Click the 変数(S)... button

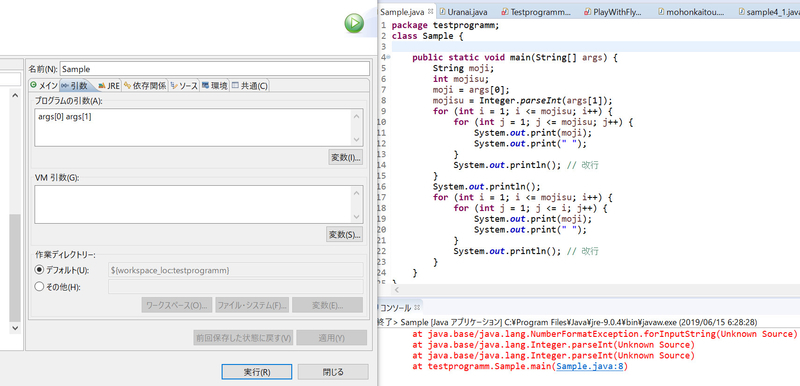click(345, 235)
